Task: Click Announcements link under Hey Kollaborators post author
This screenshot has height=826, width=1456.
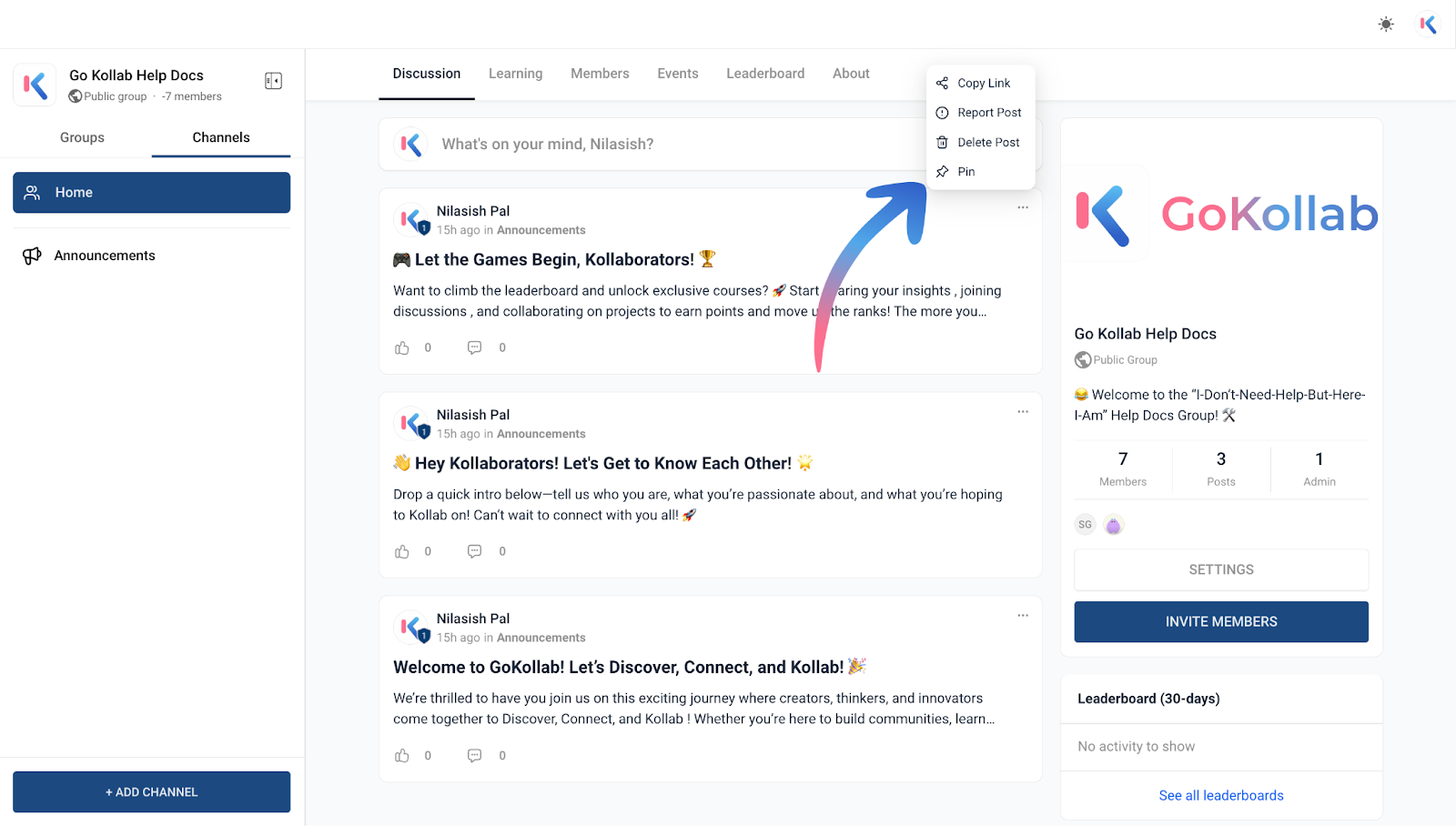Action: click(x=541, y=434)
